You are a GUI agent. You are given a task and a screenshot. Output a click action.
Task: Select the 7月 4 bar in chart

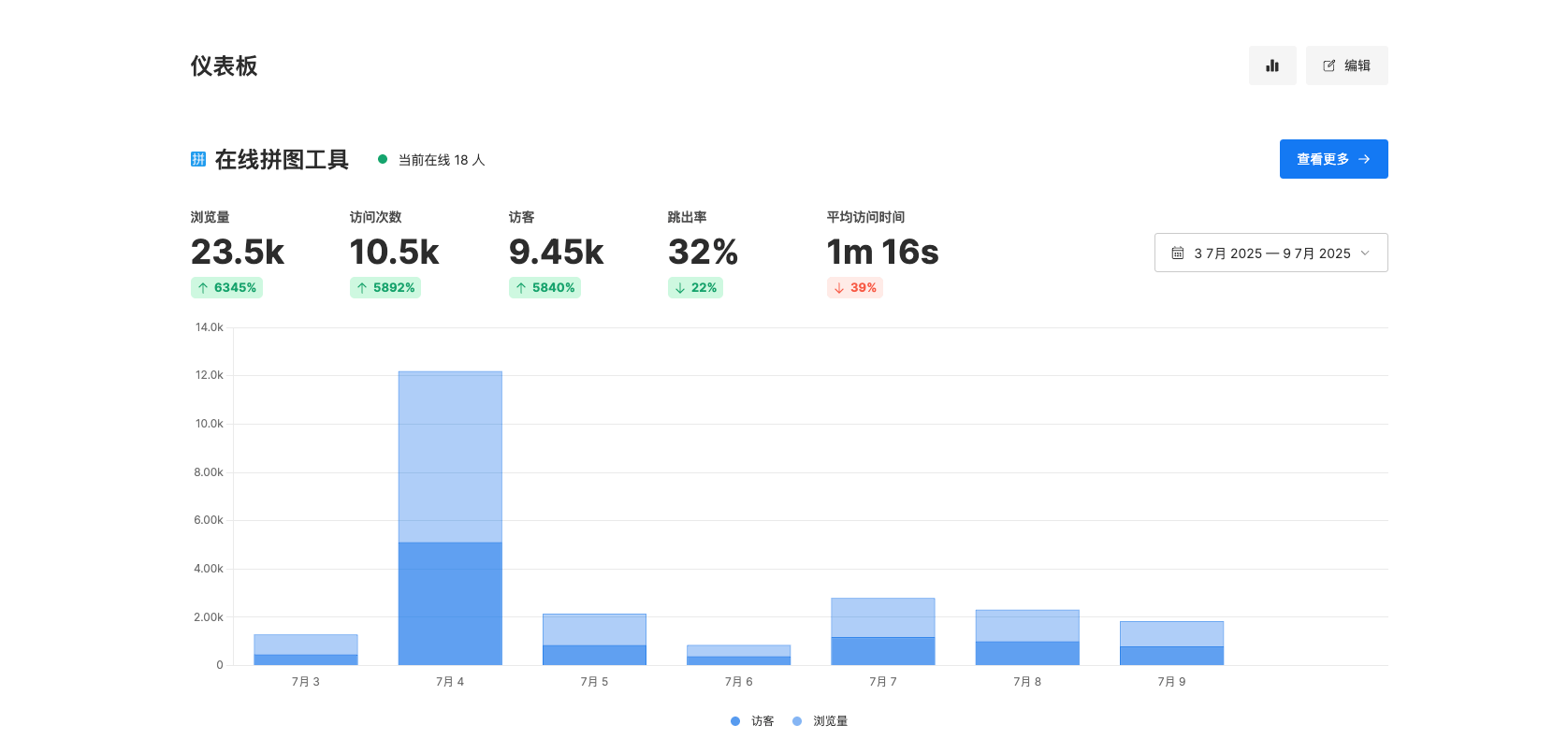pos(450,518)
